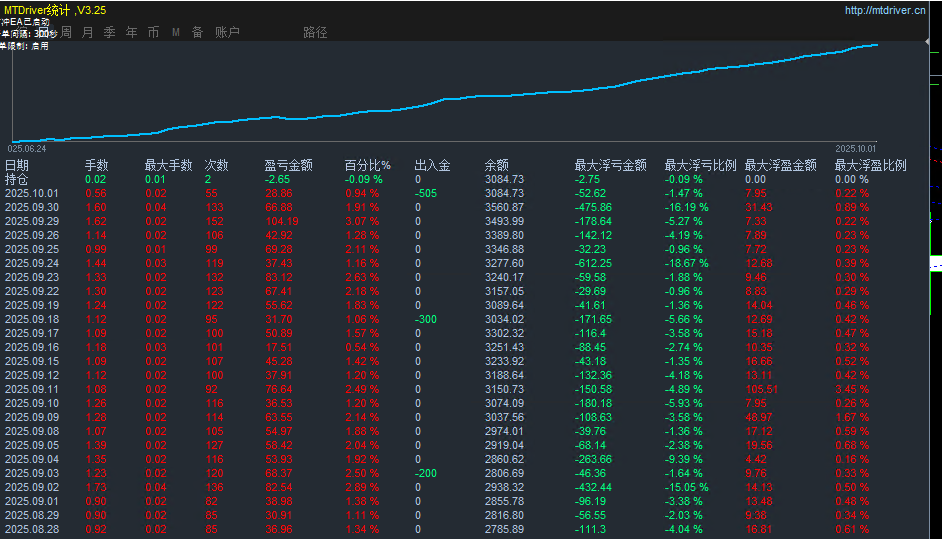Click the -16.19 % floating loss ratio
The width and height of the screenshot is (942, 540).
[x=687, y=207]
